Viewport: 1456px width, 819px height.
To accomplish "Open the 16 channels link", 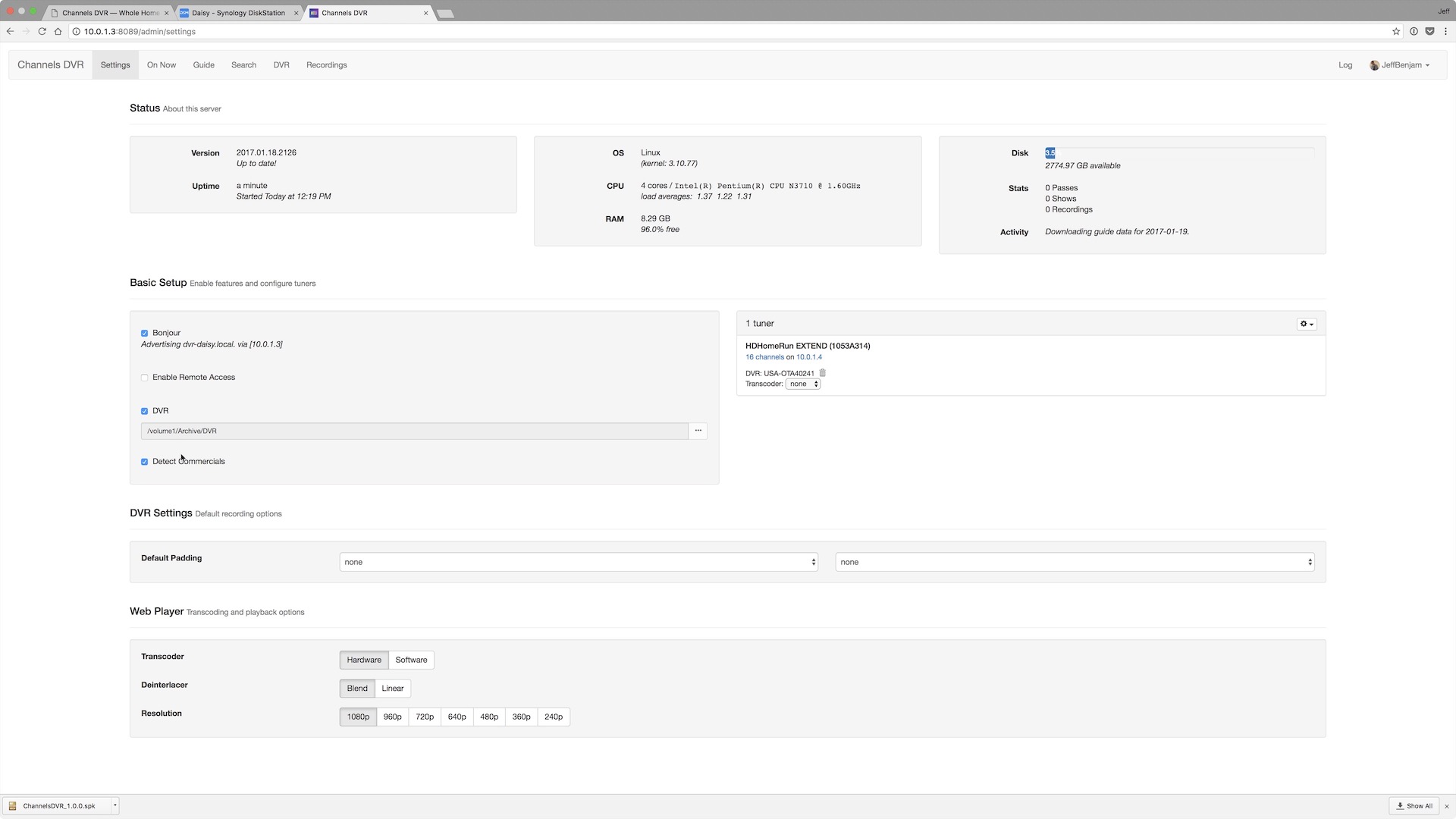I will point(764,357).
